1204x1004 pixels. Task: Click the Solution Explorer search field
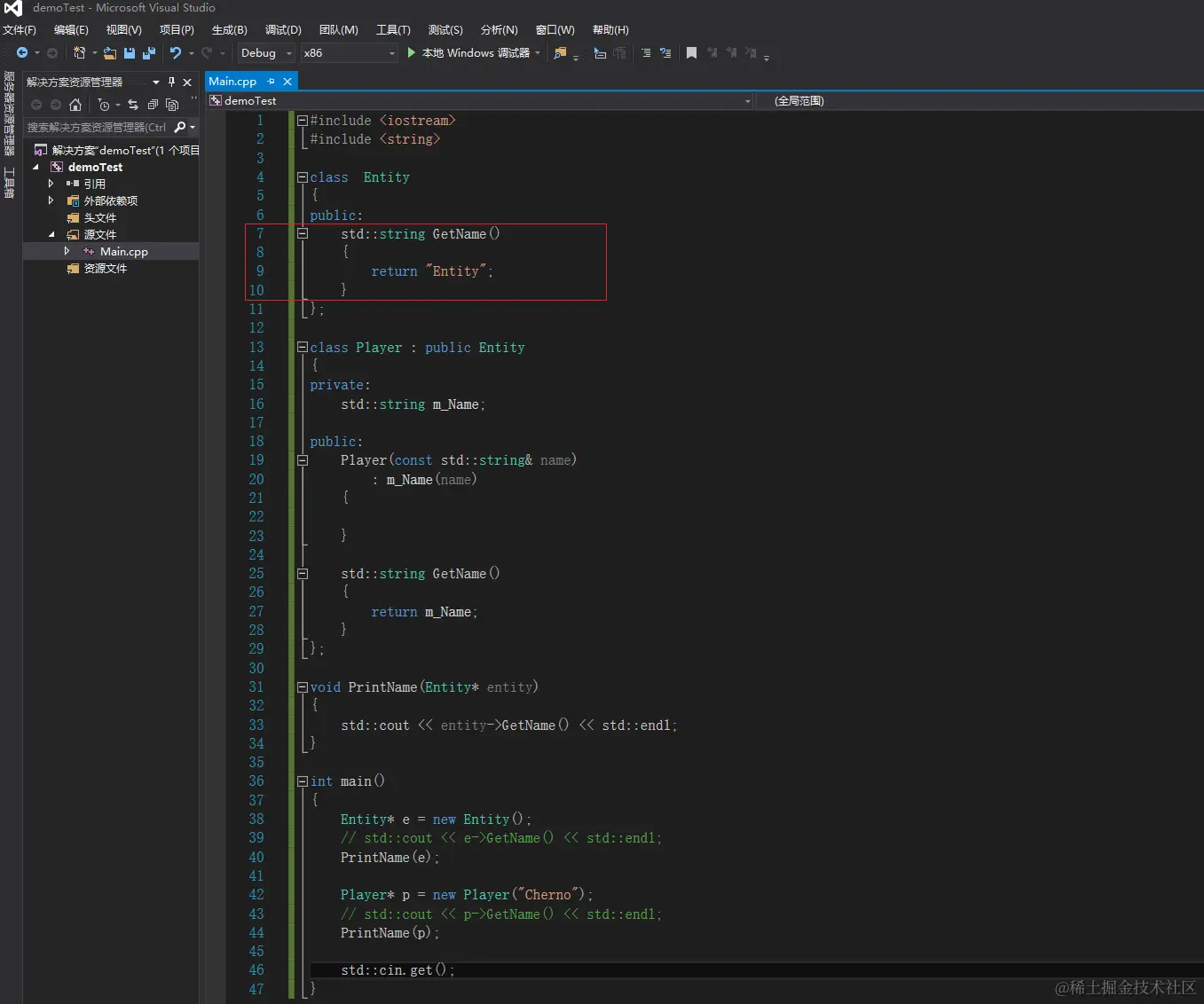pyautogui.click(x=98, y=128)
